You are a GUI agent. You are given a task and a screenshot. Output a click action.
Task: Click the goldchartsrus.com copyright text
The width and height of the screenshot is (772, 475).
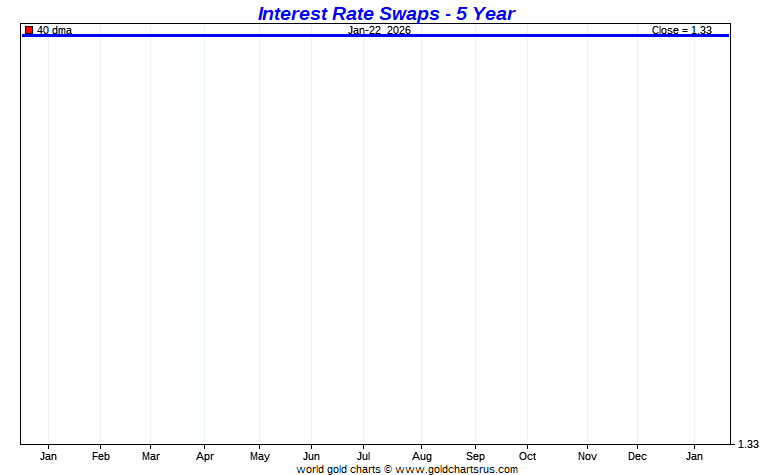[407, 470]
